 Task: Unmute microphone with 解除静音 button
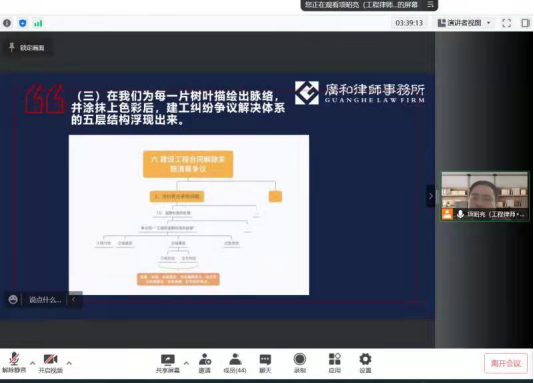point(14,363)
